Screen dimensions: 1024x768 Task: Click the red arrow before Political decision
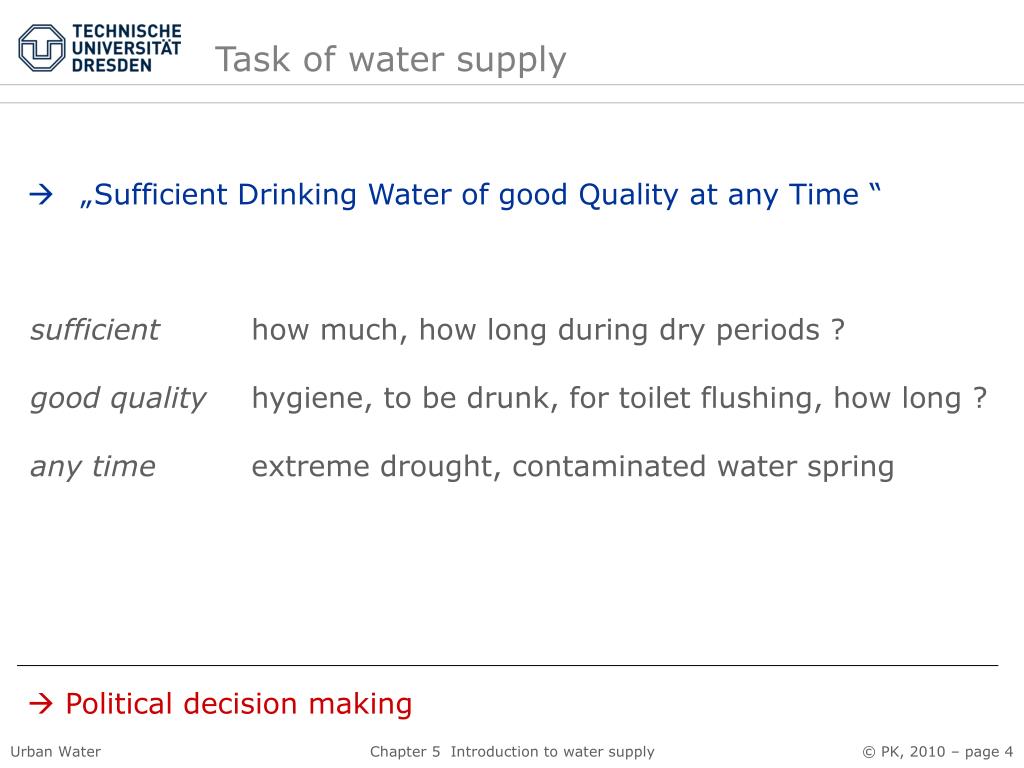coord(40,703)
